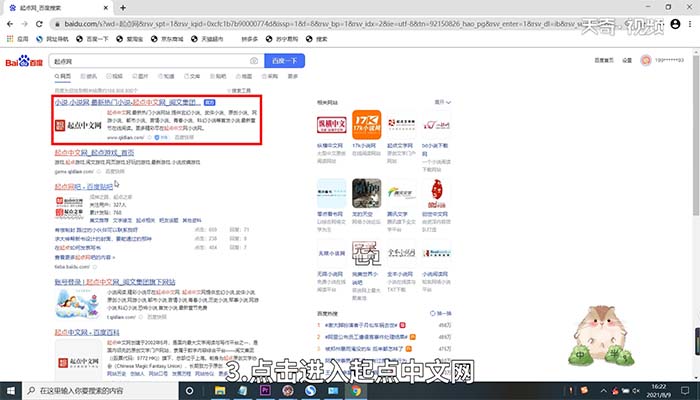
Task: Open the Chrome icon in the taskbar
Action: point(355,390)
